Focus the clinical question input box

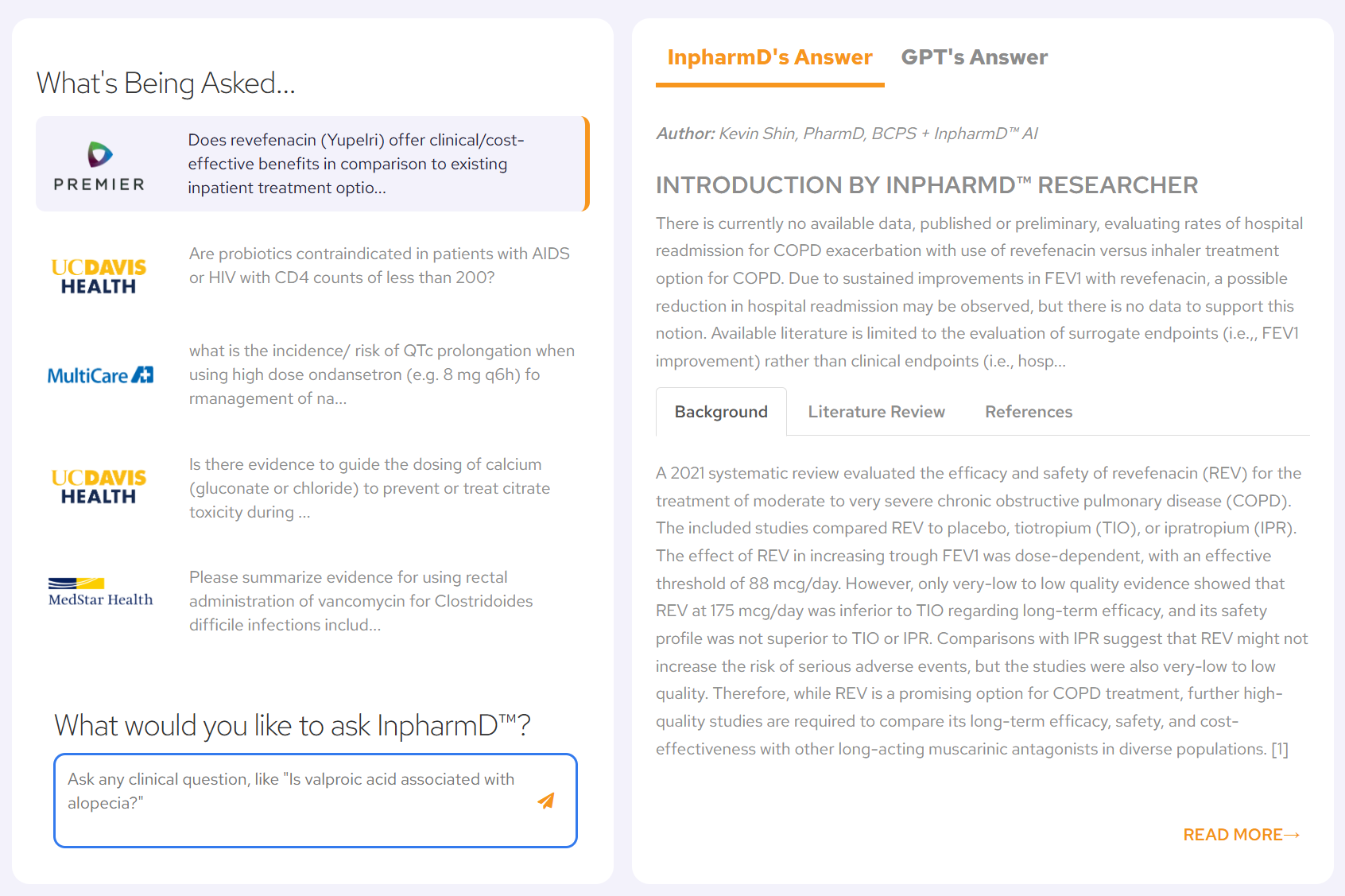[316, 801]
